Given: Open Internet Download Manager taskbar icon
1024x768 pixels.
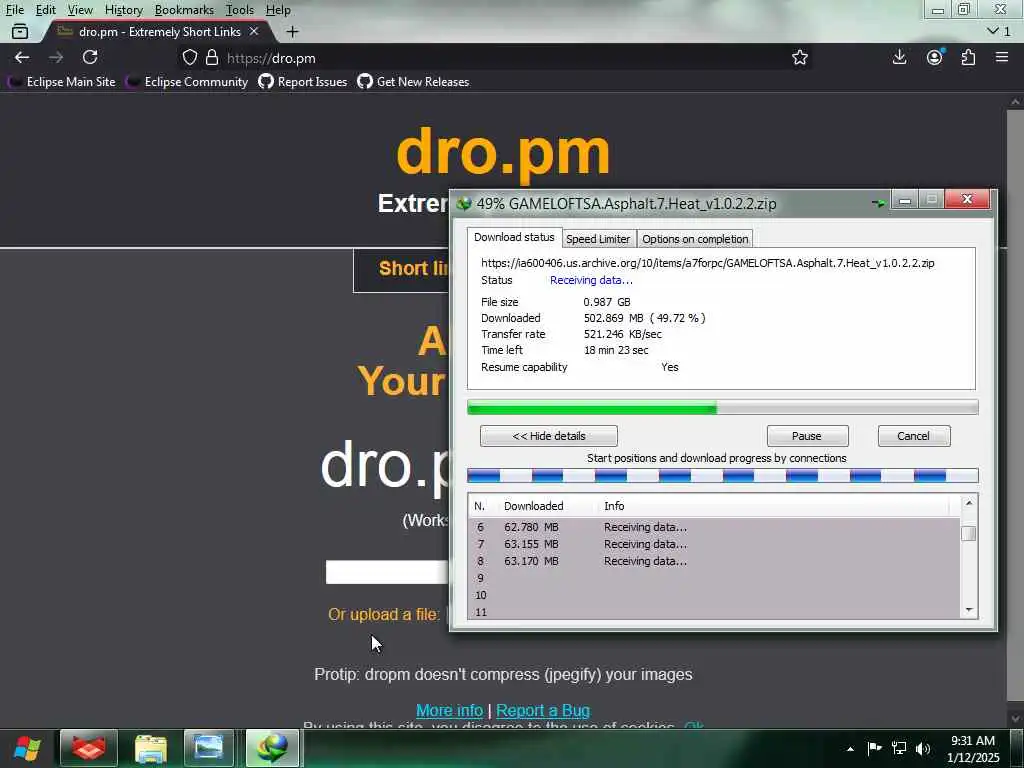Looking at the screenshot, I should coord(272,748).
